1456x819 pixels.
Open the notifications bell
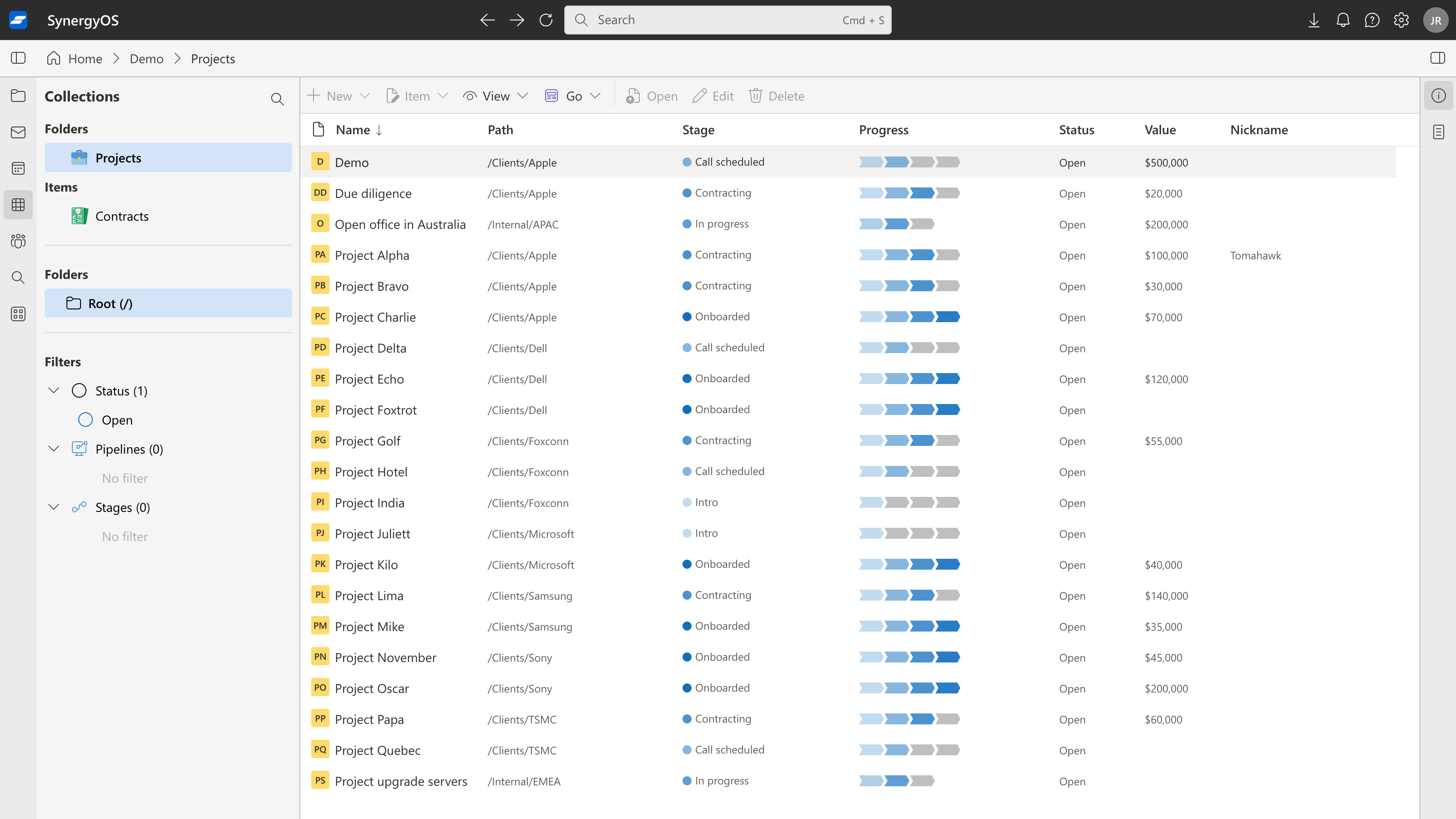pyautogui.click(x=1343, y=20)
